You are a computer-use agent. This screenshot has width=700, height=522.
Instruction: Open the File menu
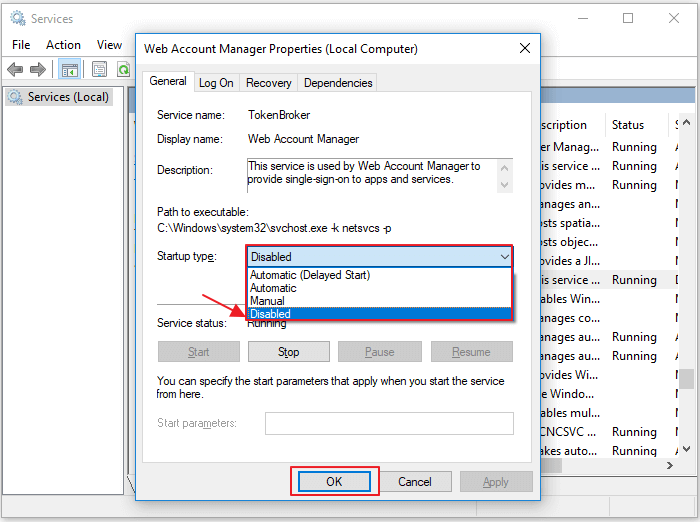(x=21, y=45)
